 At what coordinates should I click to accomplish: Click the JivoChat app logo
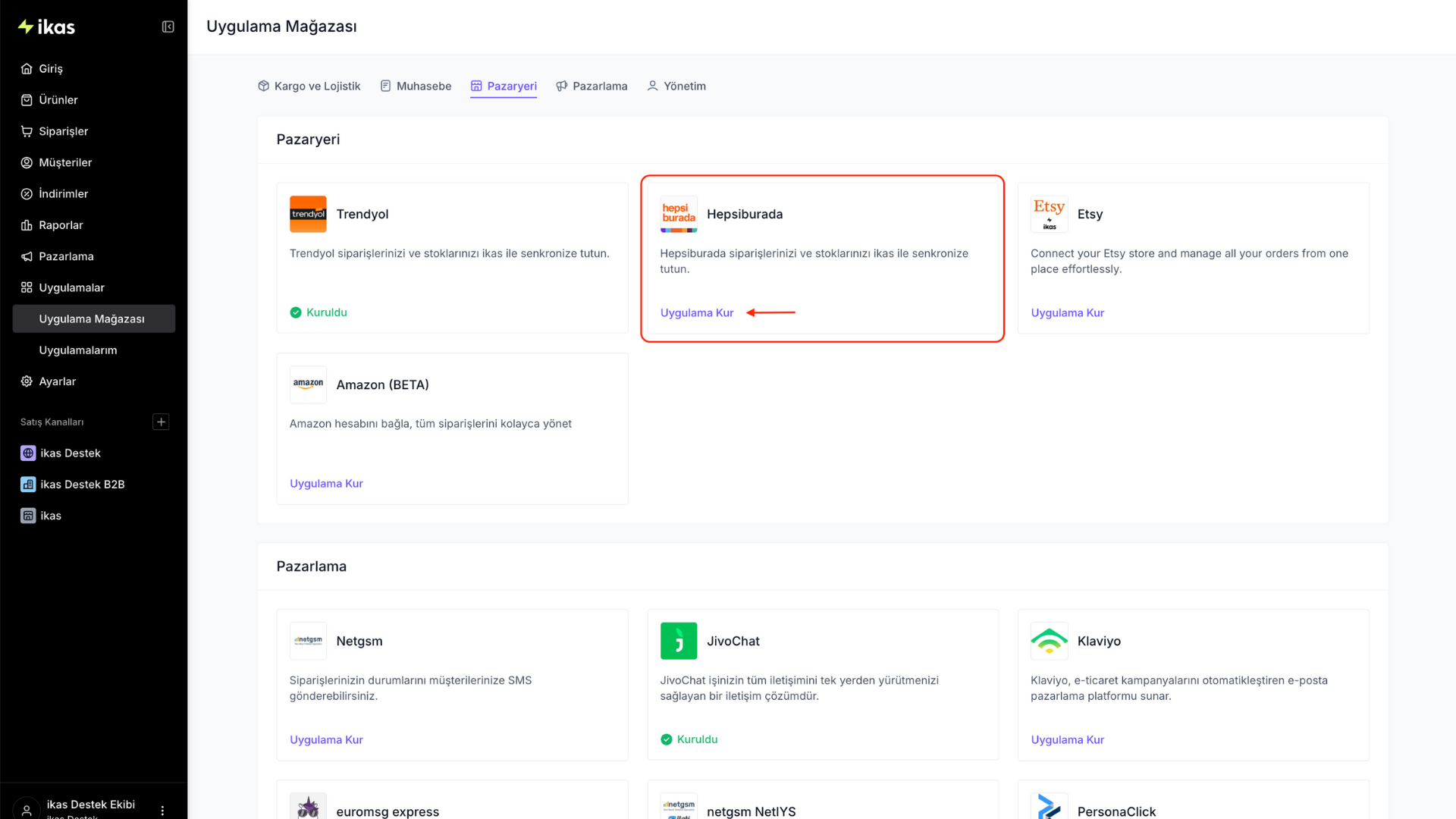coord(679,641)
